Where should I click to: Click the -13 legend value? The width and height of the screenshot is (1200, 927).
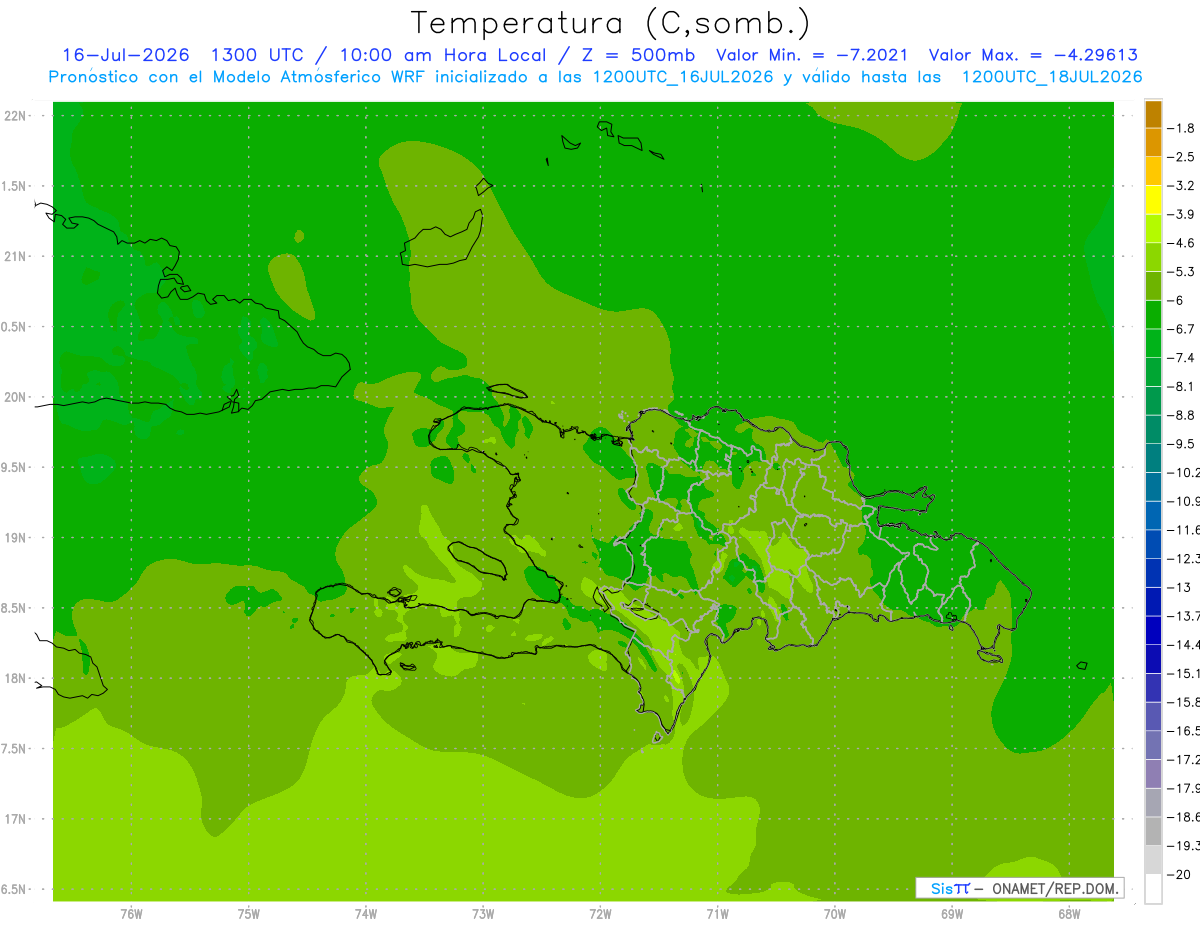(1180, 587)
